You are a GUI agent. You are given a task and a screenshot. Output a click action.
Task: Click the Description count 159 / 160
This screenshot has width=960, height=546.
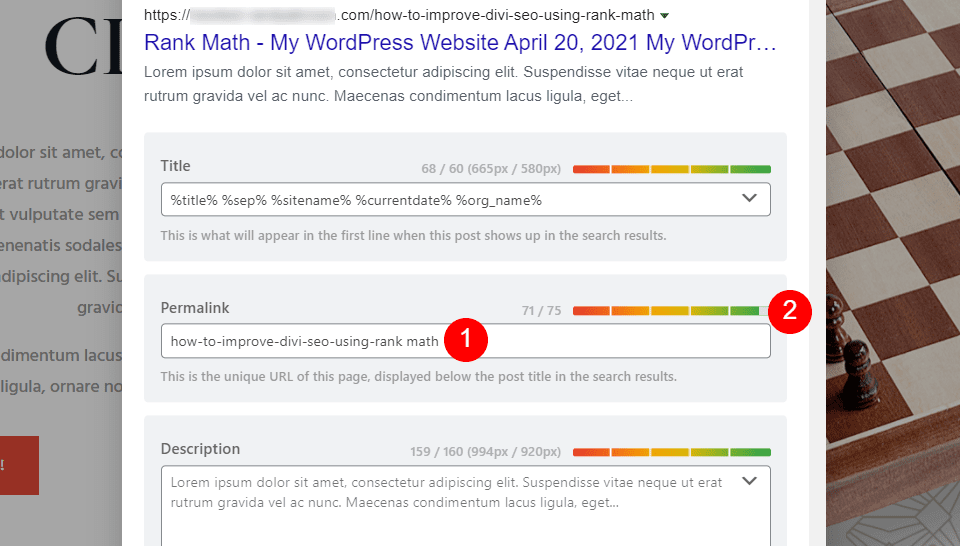(x=485, y=452)
